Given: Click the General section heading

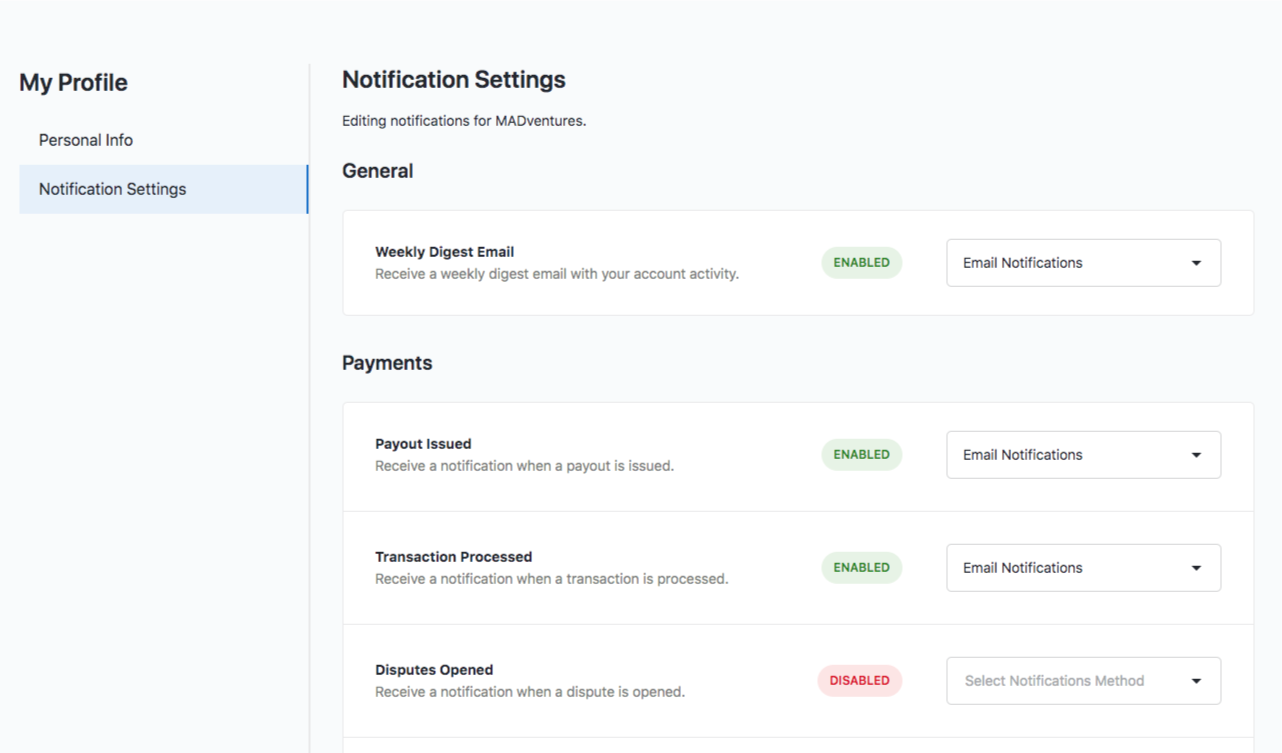Looking at the screenshot, I should click(377, 171).
